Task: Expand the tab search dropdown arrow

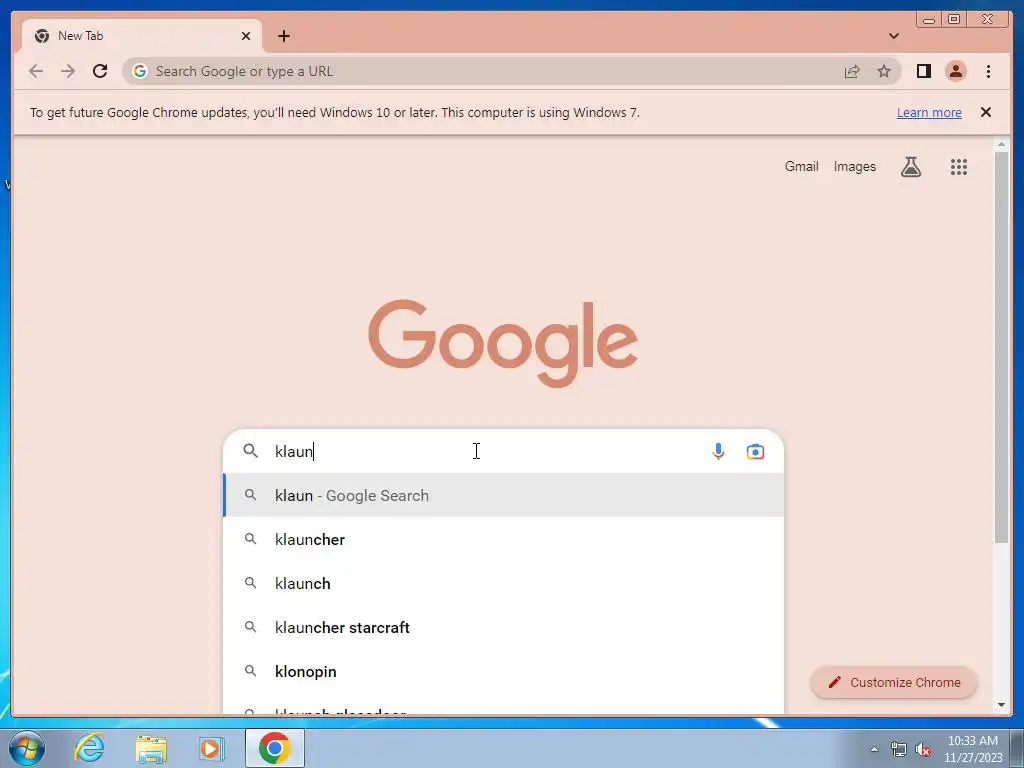Action: (893, 36)
